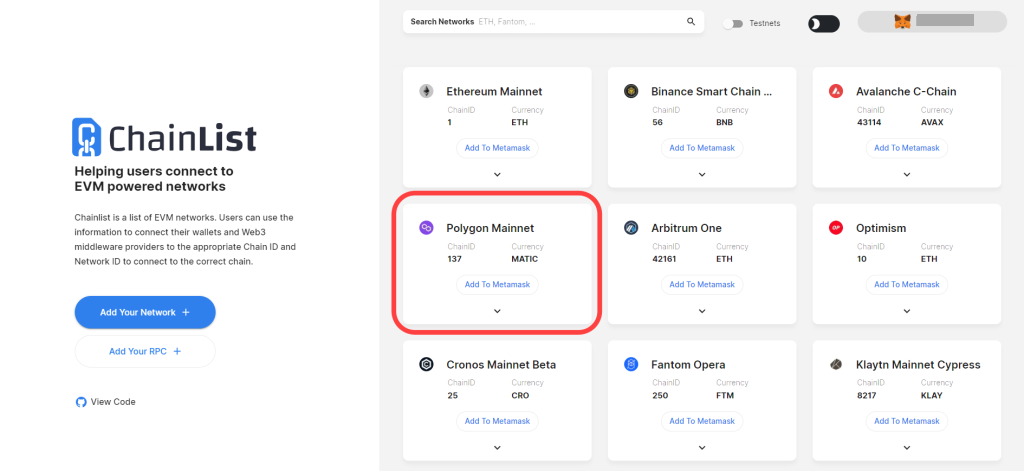1024x471 pixels.
Task: Click the search magnifier icon
Action: (691, 22)
